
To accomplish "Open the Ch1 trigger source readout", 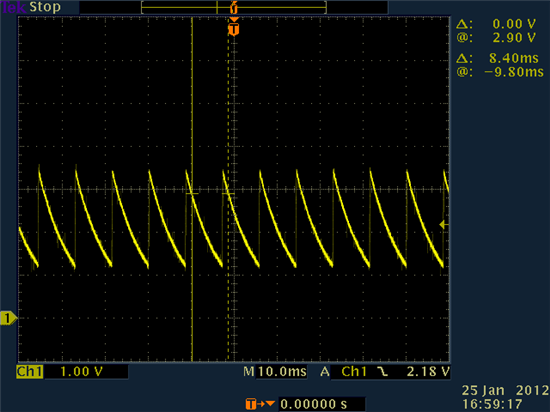I will point(354,372).
